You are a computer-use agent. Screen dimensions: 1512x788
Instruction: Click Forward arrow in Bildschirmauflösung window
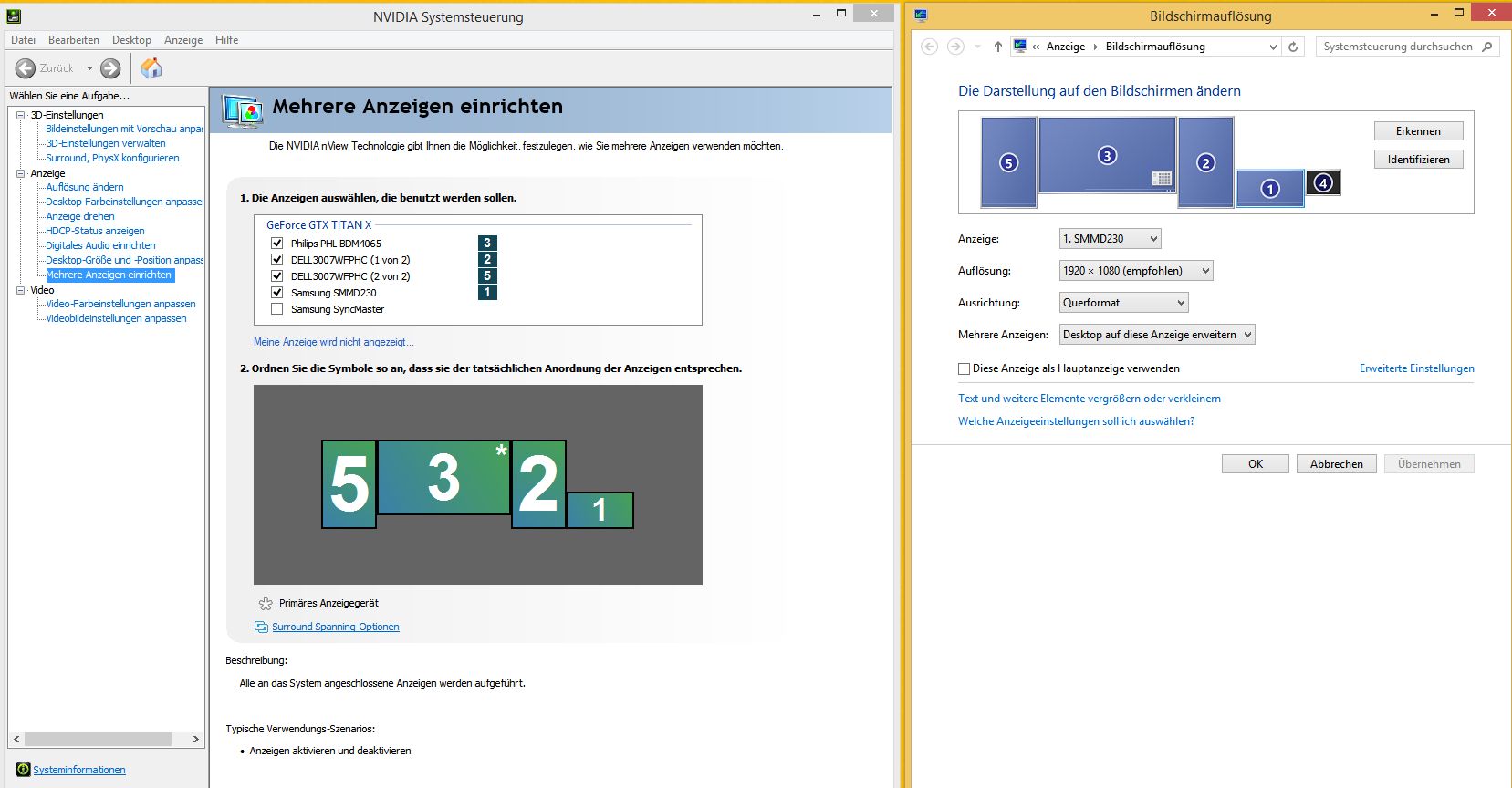point(955,47)
